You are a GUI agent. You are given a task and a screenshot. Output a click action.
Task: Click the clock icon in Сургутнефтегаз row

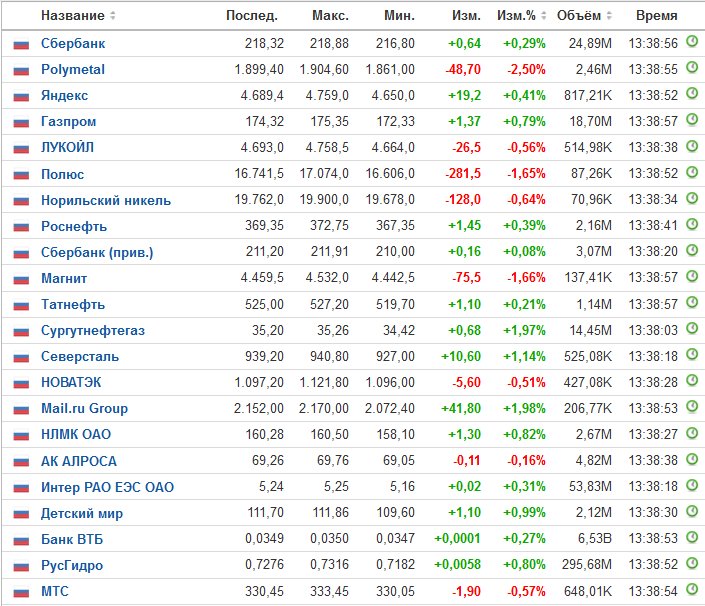[x=692, y=329]
